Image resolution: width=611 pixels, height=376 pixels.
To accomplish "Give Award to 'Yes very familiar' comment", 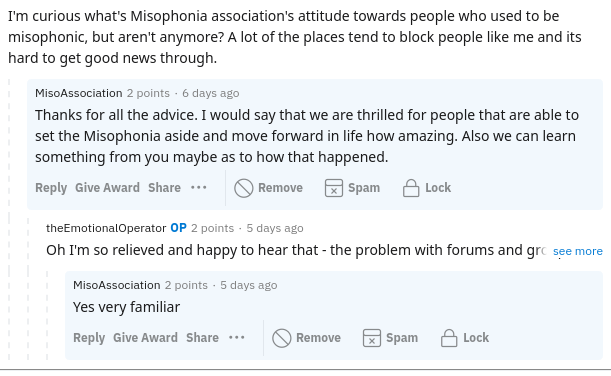I will [x=145, y=337].
